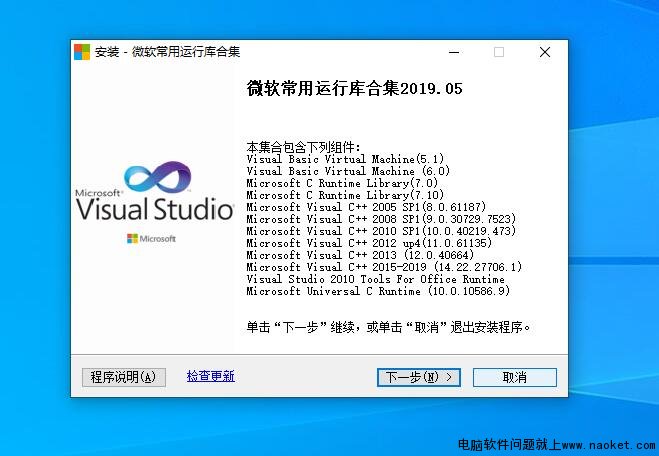Click Visual C++ 2013 (12.0.40664) entry
Screen dimensions: 659x456
tap(360, 255)
